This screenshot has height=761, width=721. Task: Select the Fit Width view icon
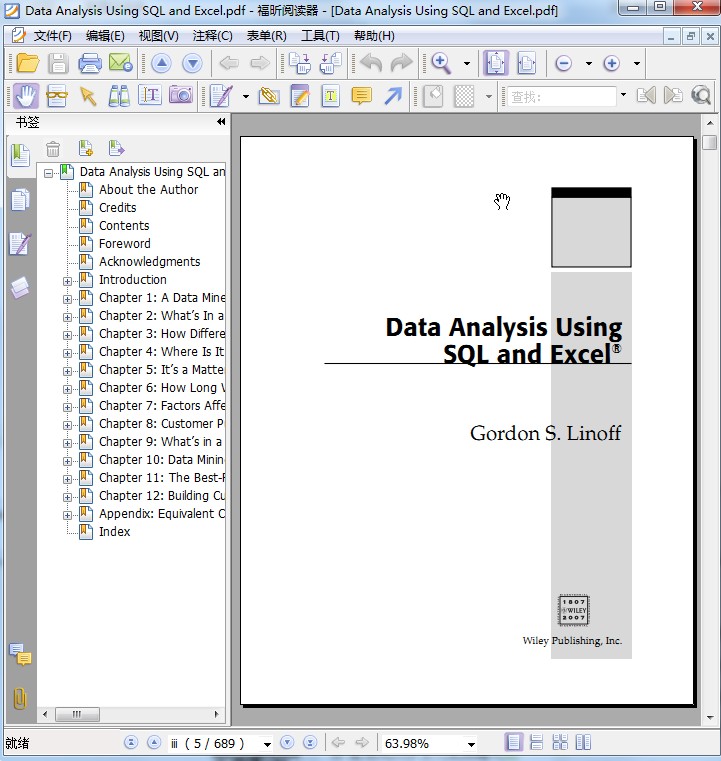pyautogui.click(x=526, y=63)
